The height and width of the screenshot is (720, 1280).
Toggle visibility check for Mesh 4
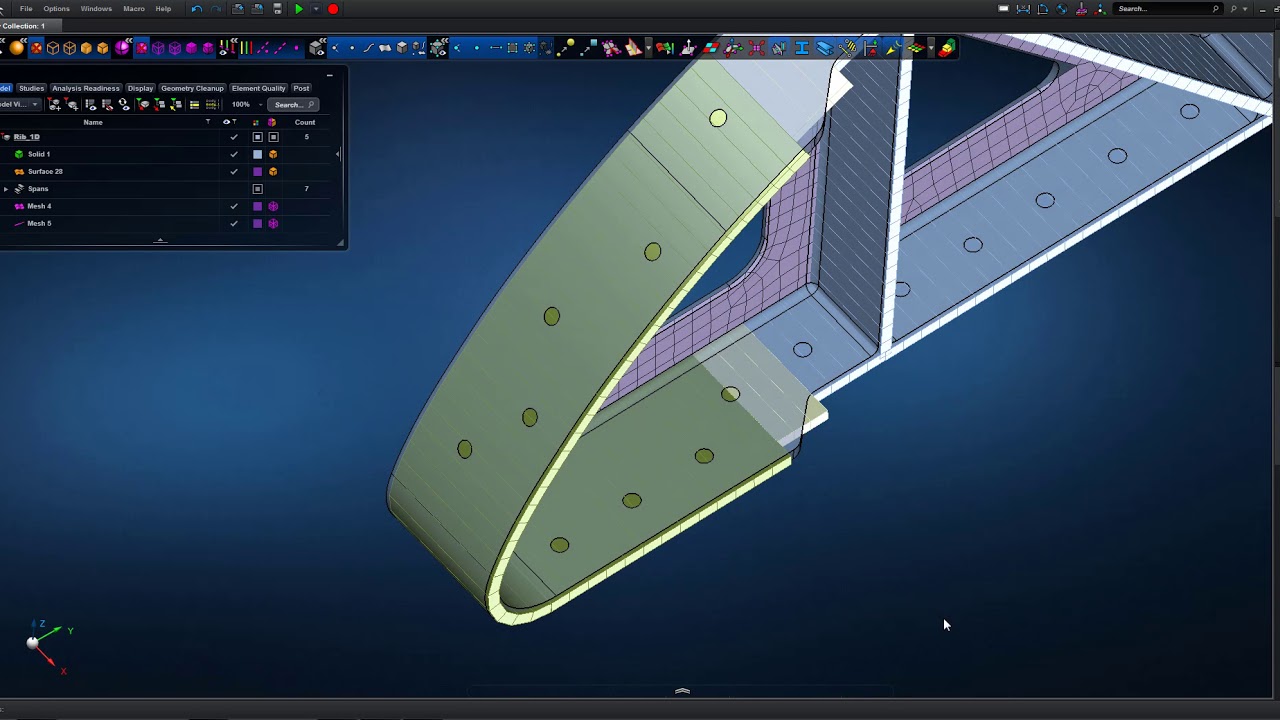point(234,206)
